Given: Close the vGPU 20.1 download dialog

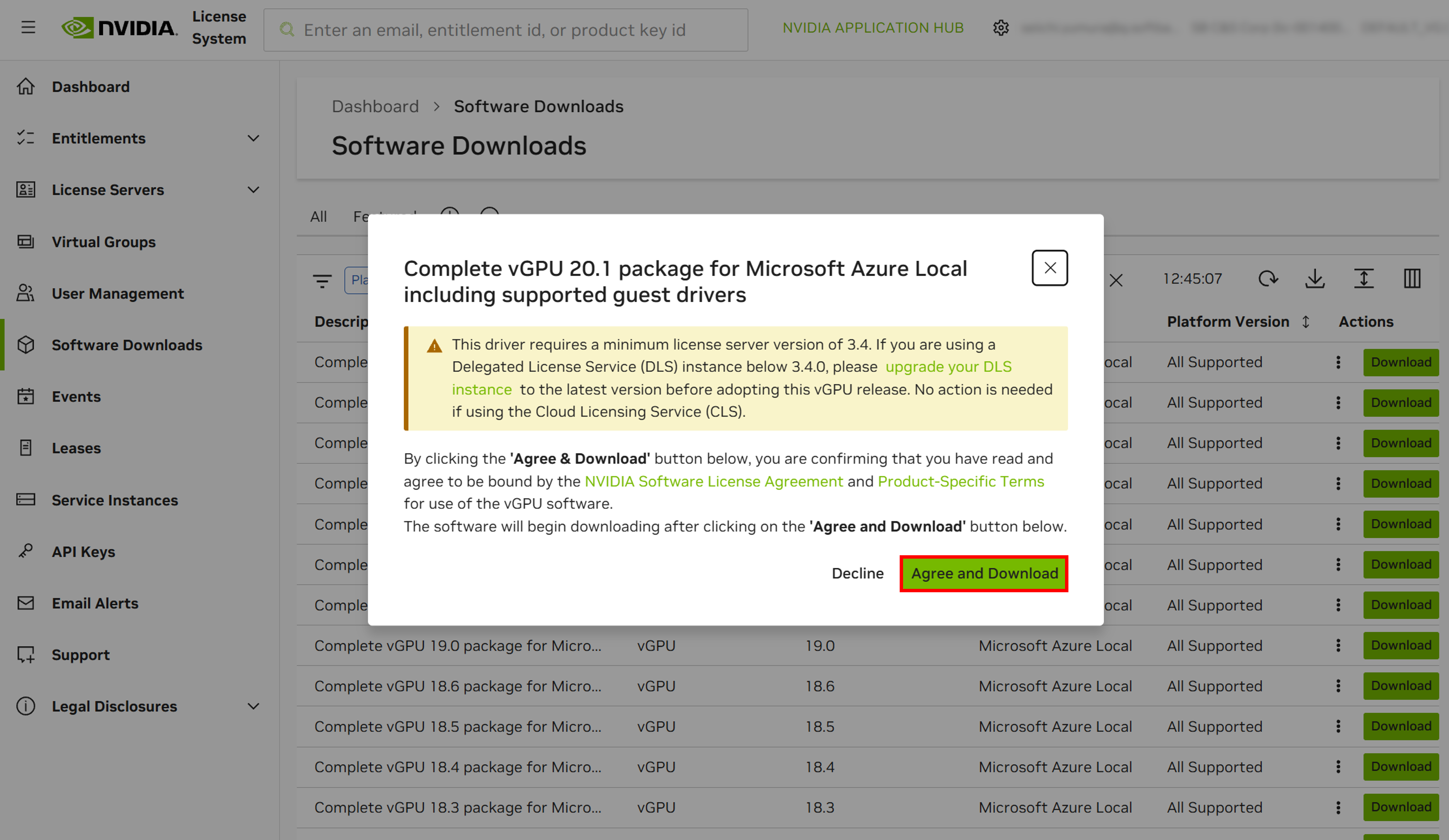Looking at the screenshot, I should 1049,268.
